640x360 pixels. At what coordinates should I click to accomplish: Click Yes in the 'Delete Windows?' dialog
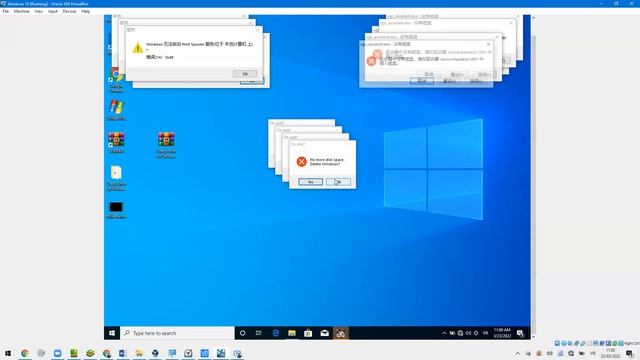[x=310, y=182]
